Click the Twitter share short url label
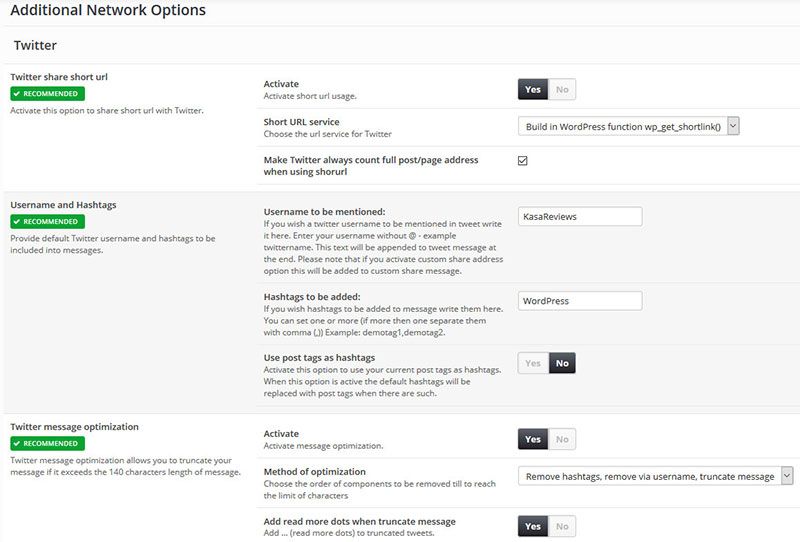 coord(58,76)
